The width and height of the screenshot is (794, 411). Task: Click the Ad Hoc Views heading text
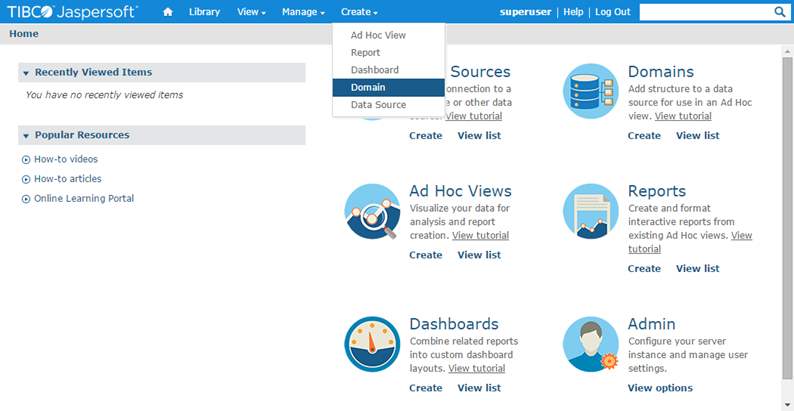point(460,191)
